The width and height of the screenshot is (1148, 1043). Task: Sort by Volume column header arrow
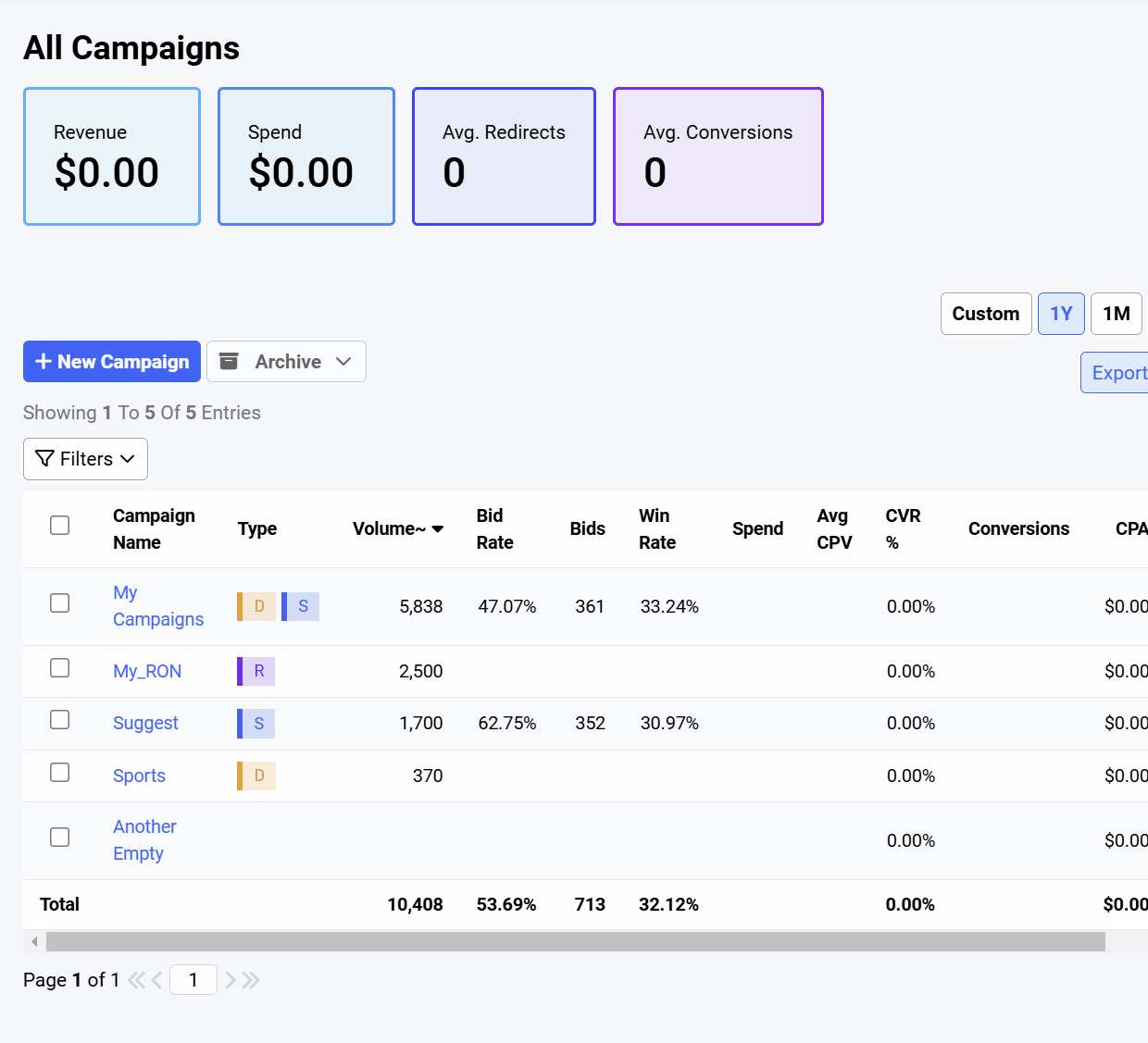pyautogui.click(x=438, y=529)
